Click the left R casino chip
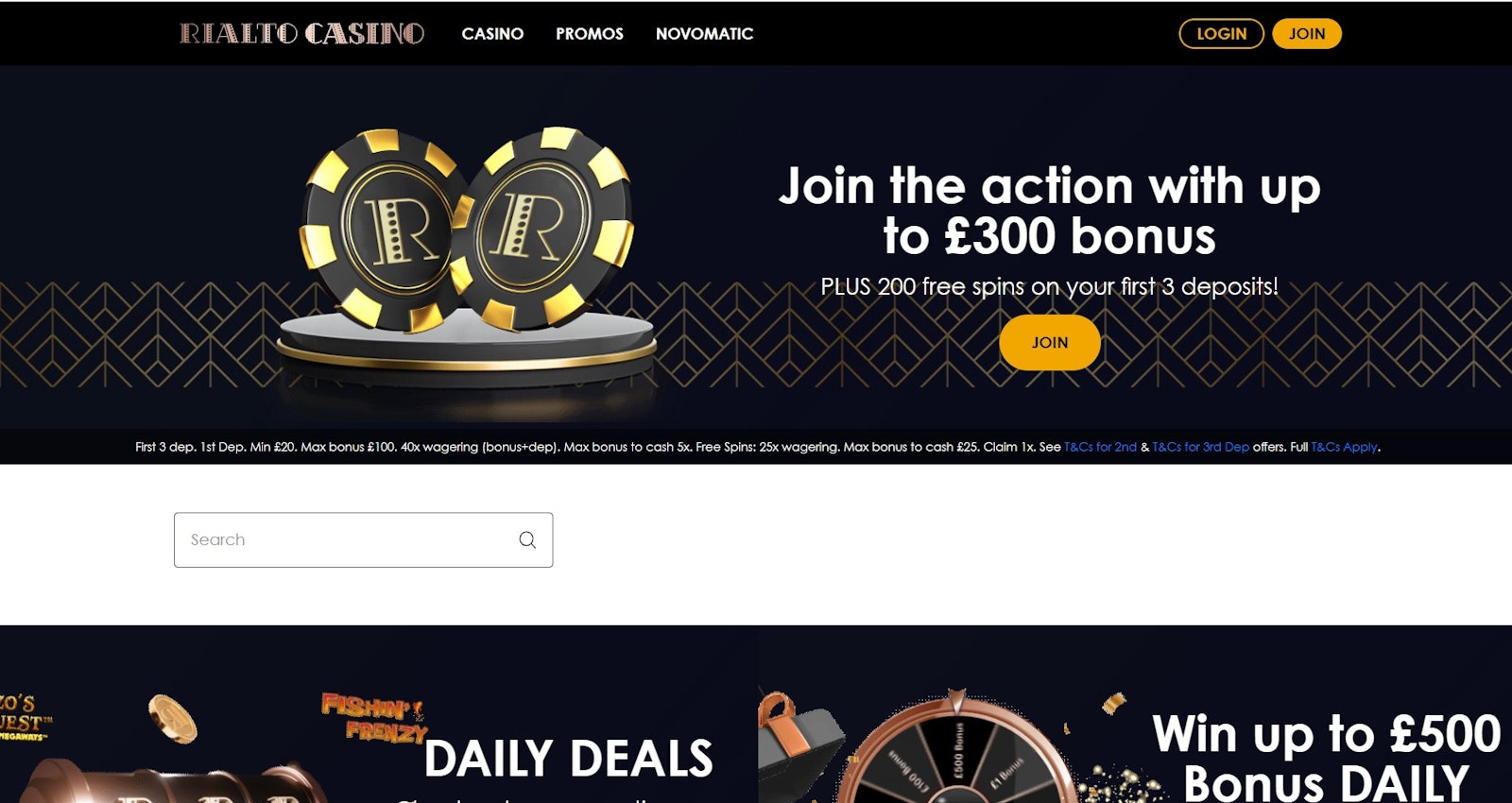Screen dimensions: 1512x803 (x=385, y=229)
